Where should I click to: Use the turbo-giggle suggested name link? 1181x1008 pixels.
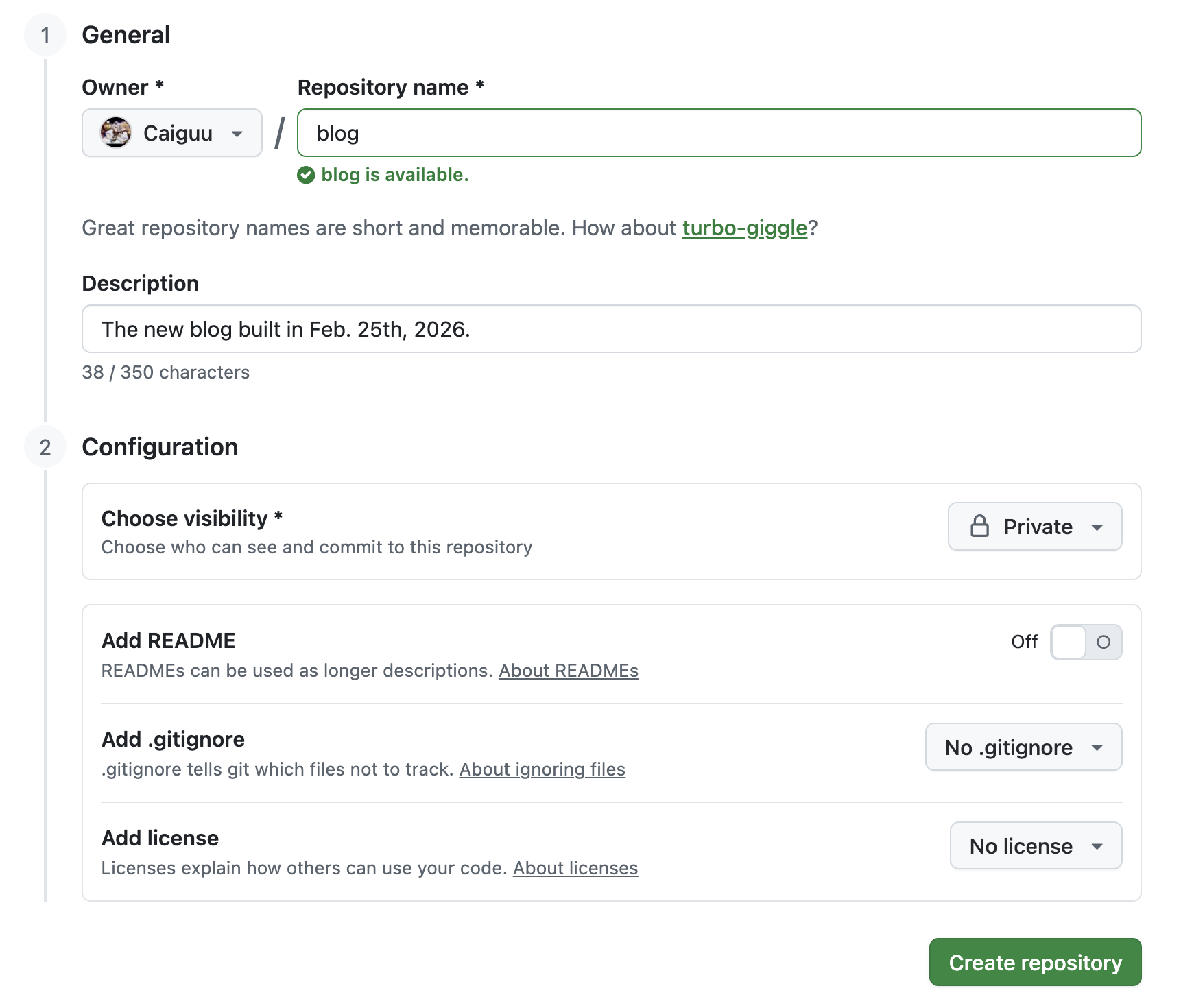point(744,228)
